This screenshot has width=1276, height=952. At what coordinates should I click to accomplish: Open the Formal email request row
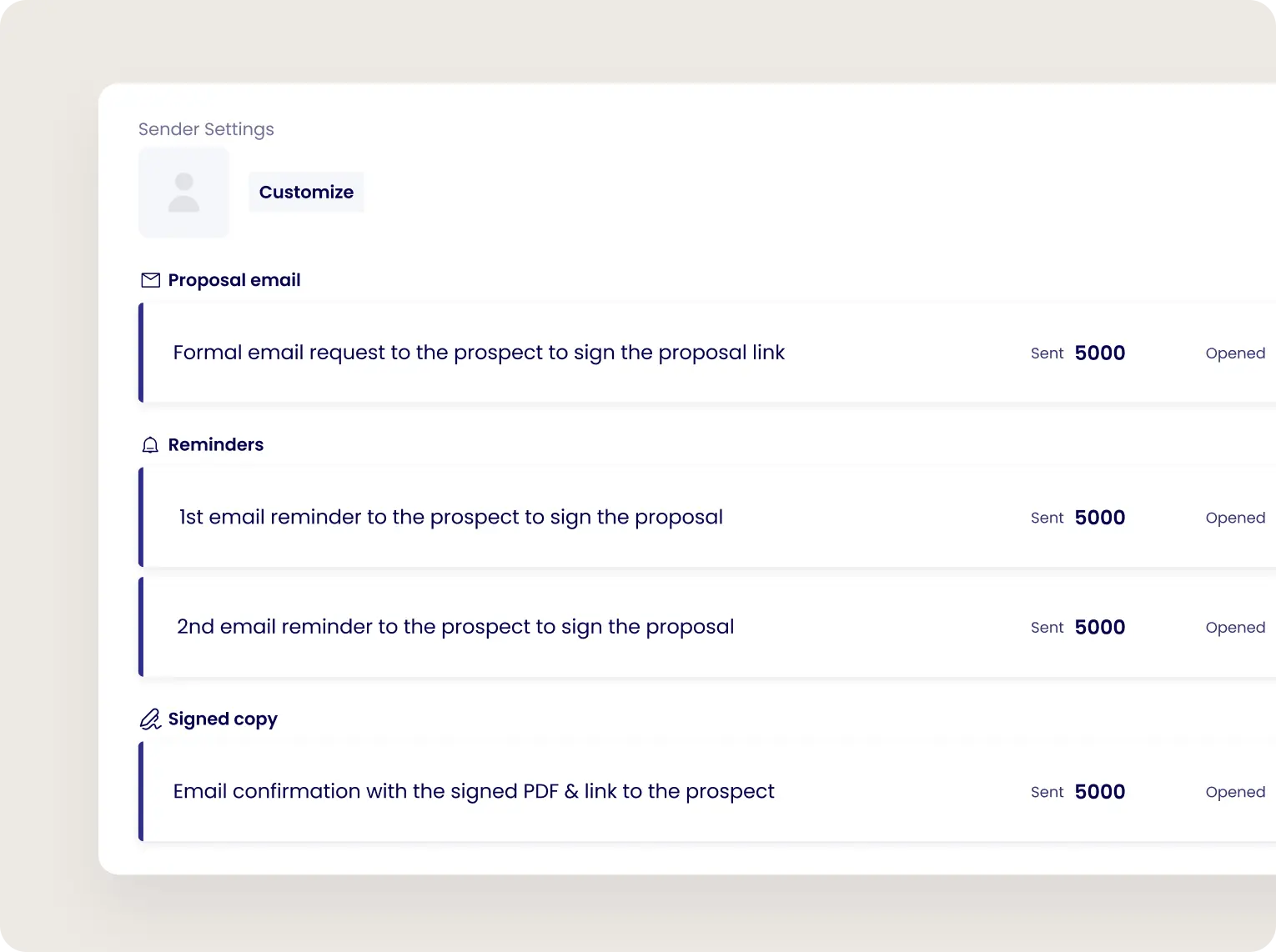coord(707,353)
